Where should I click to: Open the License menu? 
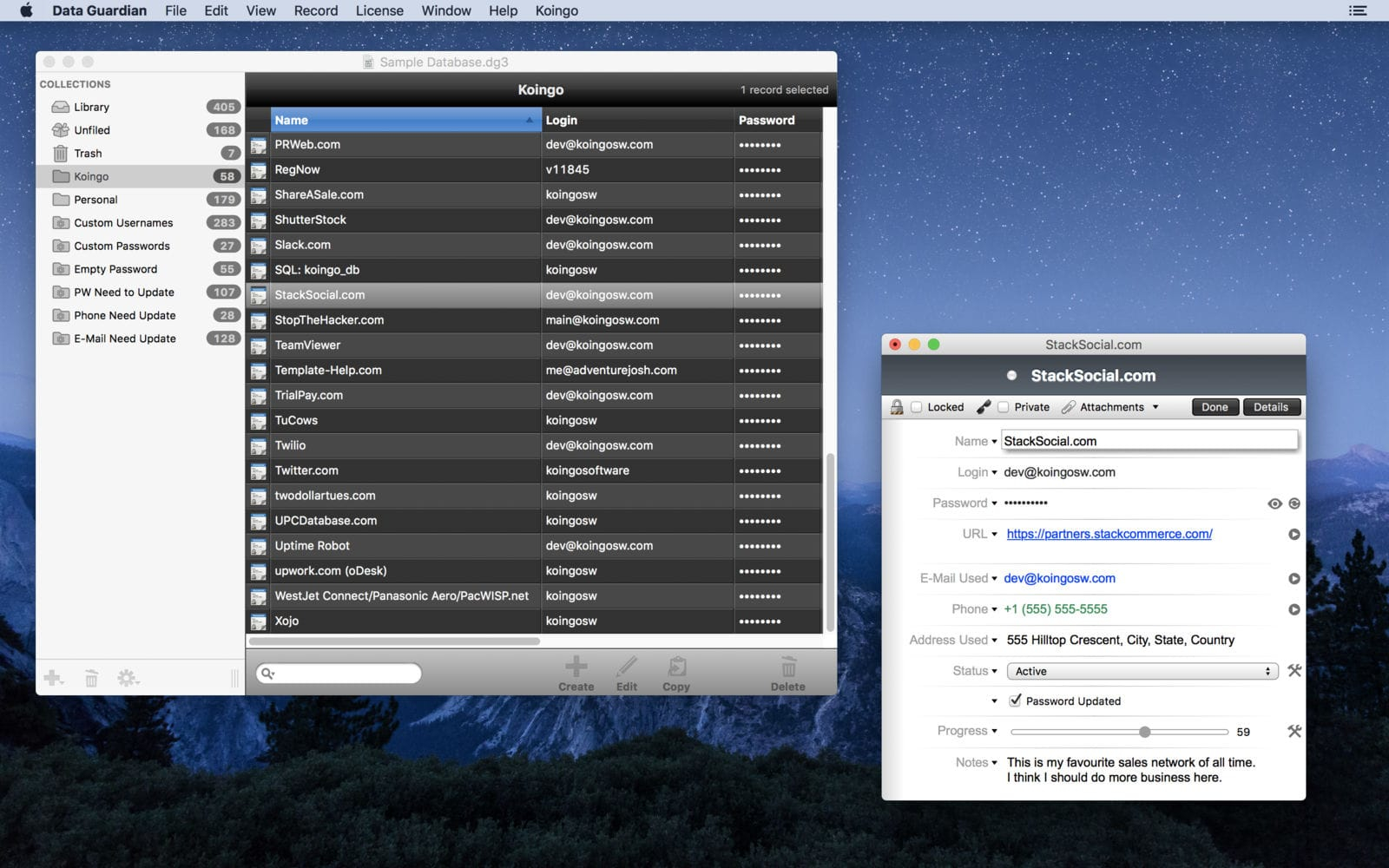coord(379,10)
